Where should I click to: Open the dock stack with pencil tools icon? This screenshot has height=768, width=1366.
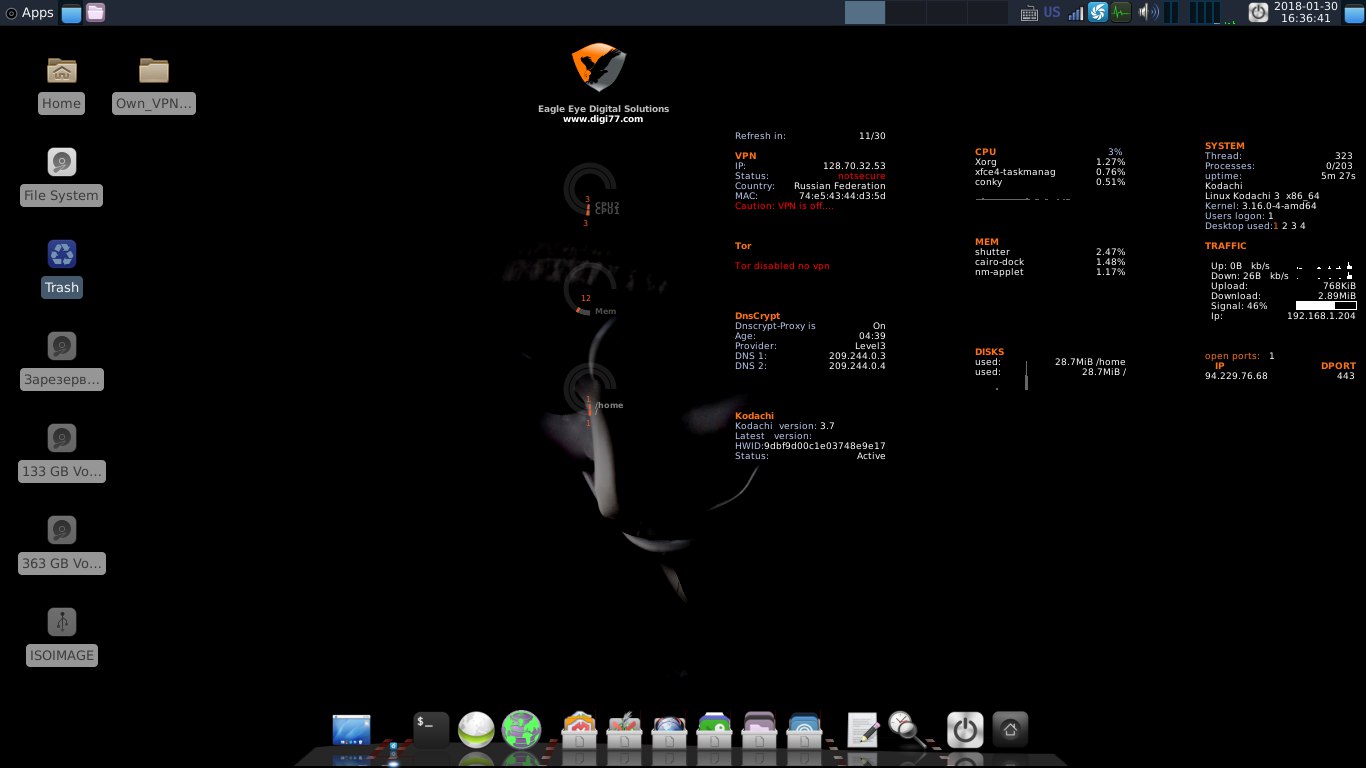click(x=625, y=731)
